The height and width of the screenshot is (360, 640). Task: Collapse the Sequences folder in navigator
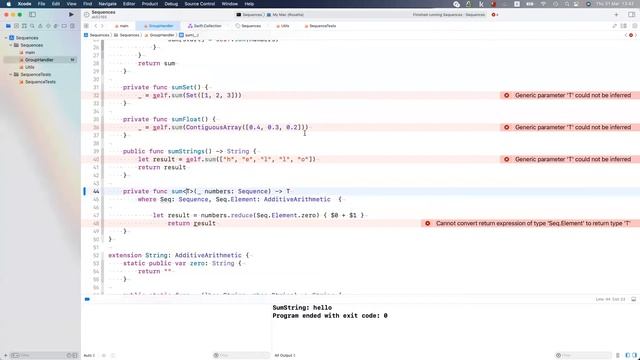11,45
